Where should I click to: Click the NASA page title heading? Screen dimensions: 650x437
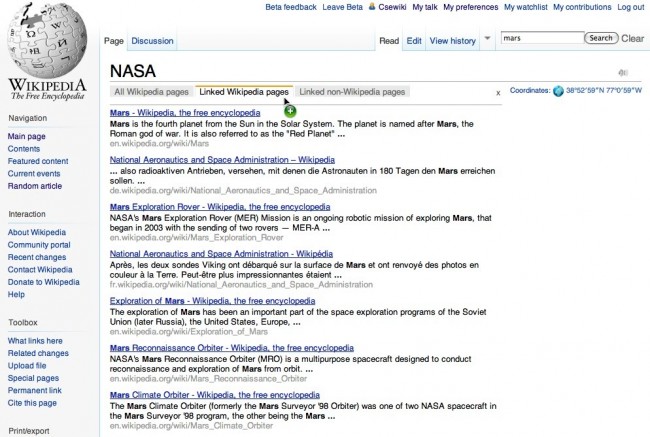tap(133, 71)
